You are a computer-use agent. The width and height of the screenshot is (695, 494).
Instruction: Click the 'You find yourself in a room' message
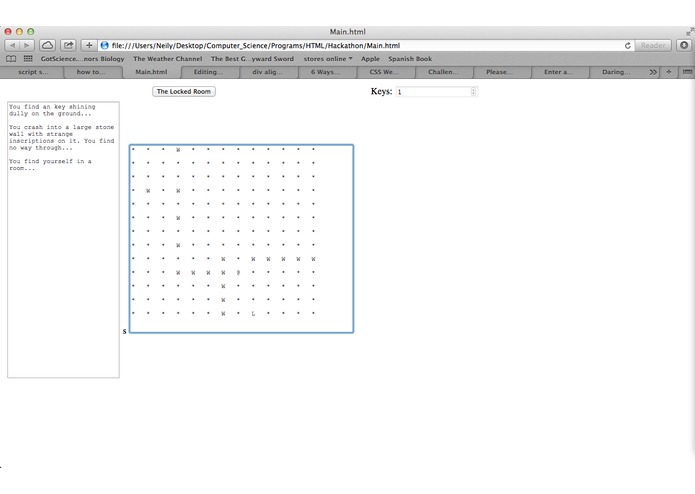click(x=50, y=165)
